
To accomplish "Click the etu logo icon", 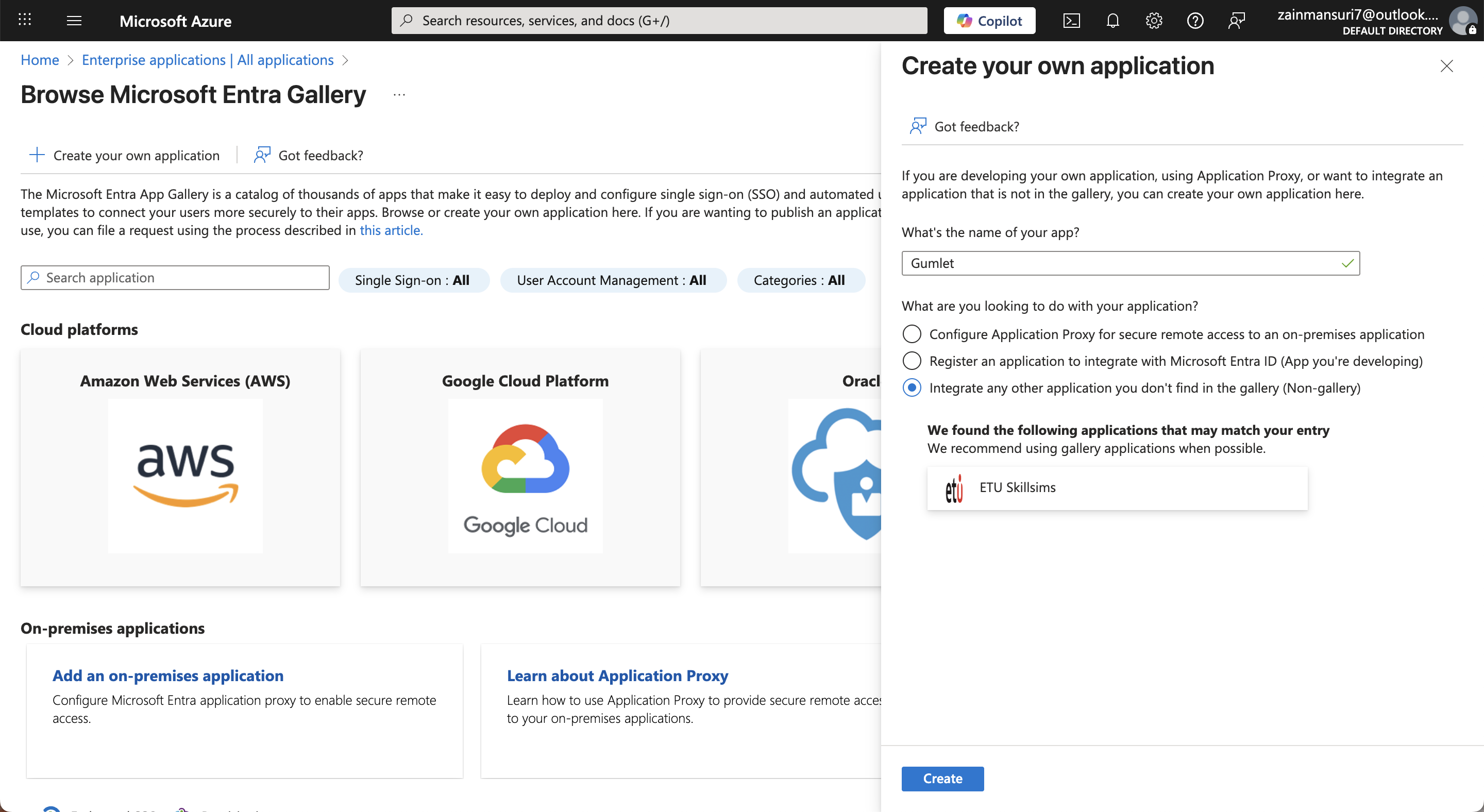I will click(x=954, y=488).
